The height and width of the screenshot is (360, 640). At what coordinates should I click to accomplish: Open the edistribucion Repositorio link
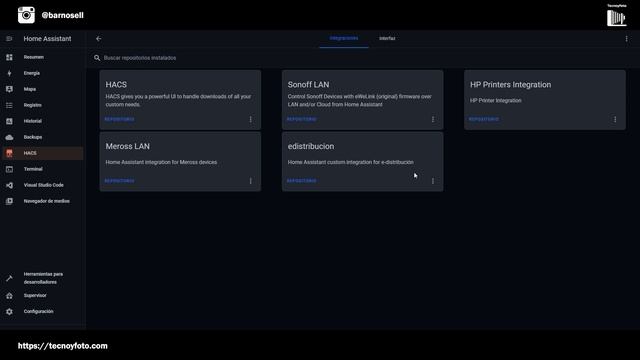click(x=301, y=181)
